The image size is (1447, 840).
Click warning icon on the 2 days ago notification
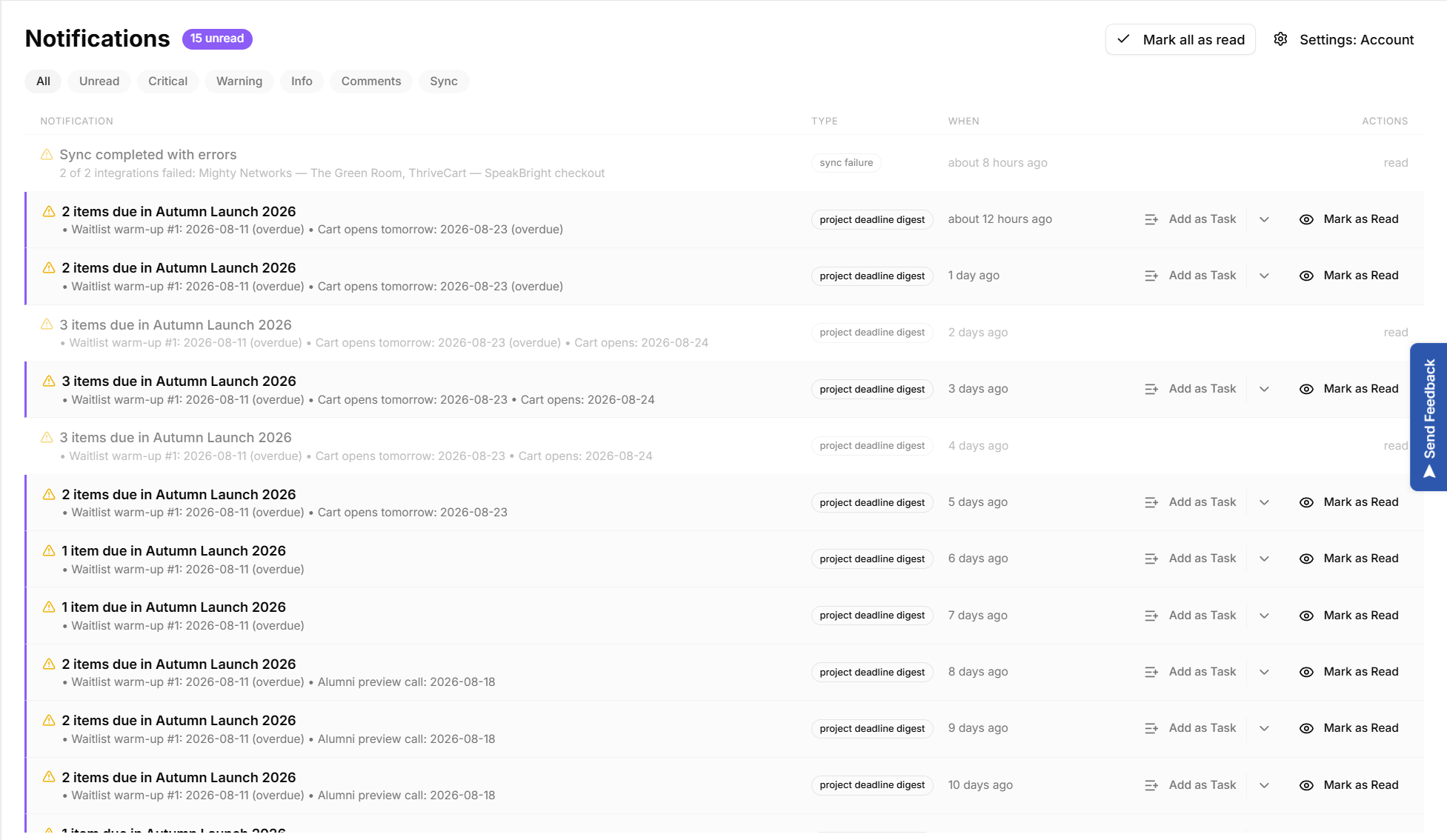47,324
